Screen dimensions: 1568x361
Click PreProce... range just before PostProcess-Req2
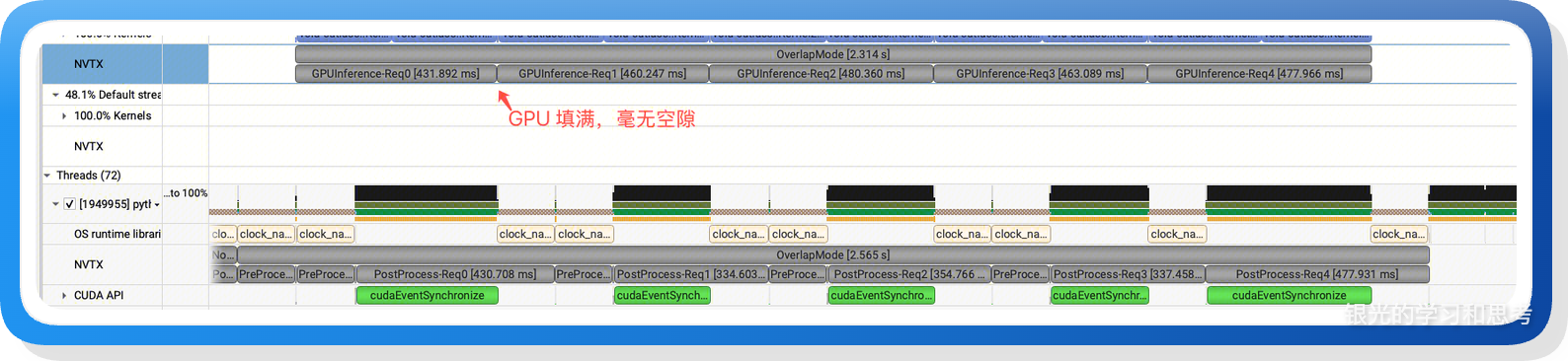tap(797, 274)
